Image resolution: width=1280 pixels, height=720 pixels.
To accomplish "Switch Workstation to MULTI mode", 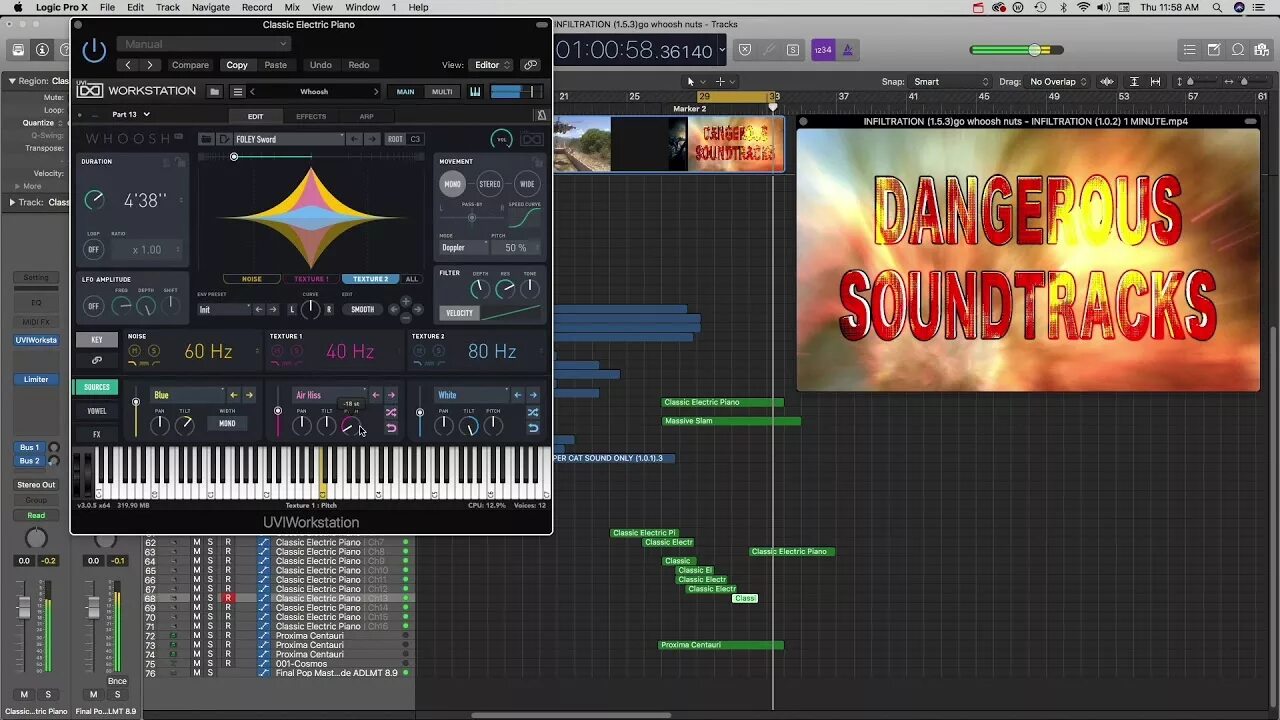I will 442,91.
